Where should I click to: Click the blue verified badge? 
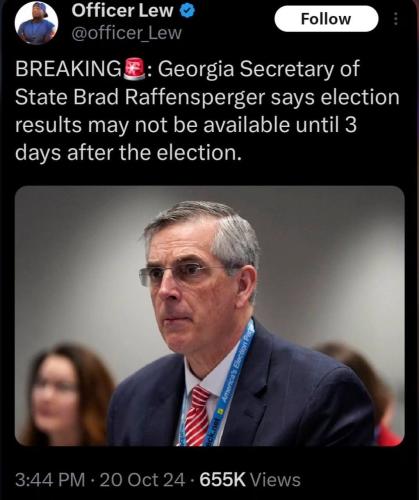[x=187, y=11]
